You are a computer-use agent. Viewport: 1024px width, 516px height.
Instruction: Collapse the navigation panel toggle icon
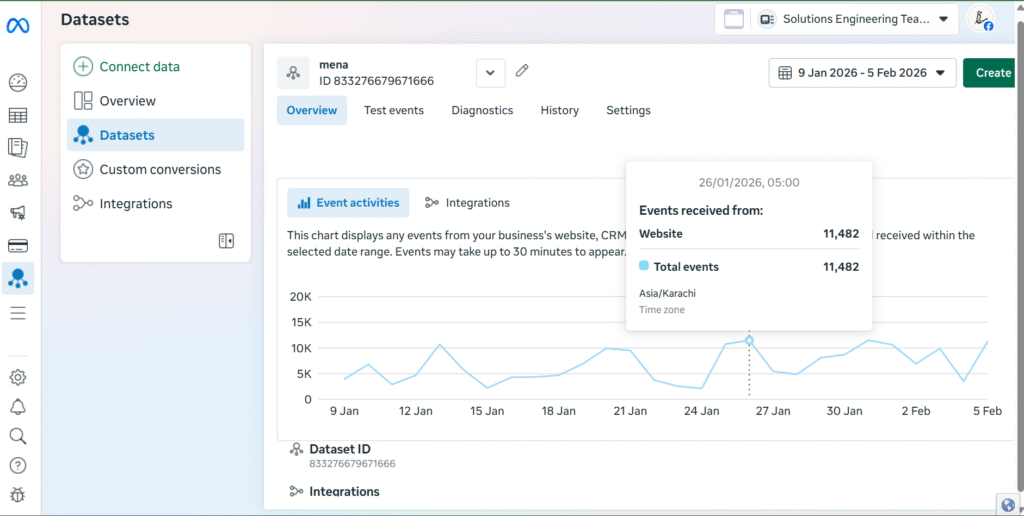coord(227,240)
